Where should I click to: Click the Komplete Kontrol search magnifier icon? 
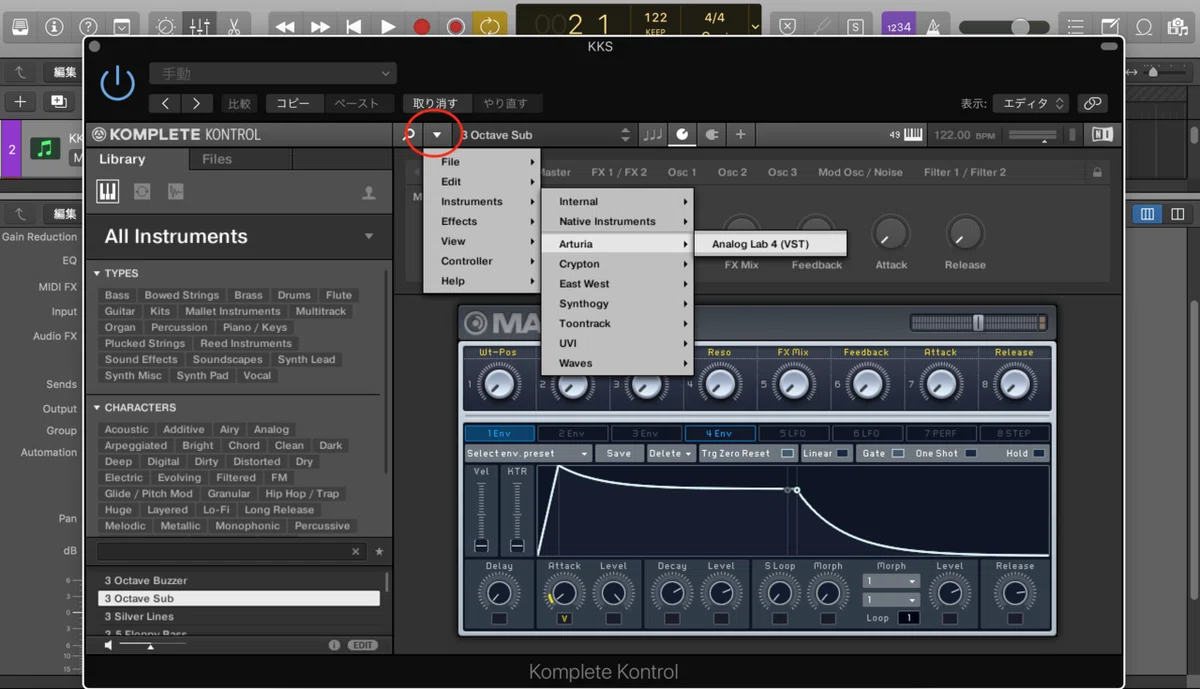pyautogui.click(x=408, y=135)
